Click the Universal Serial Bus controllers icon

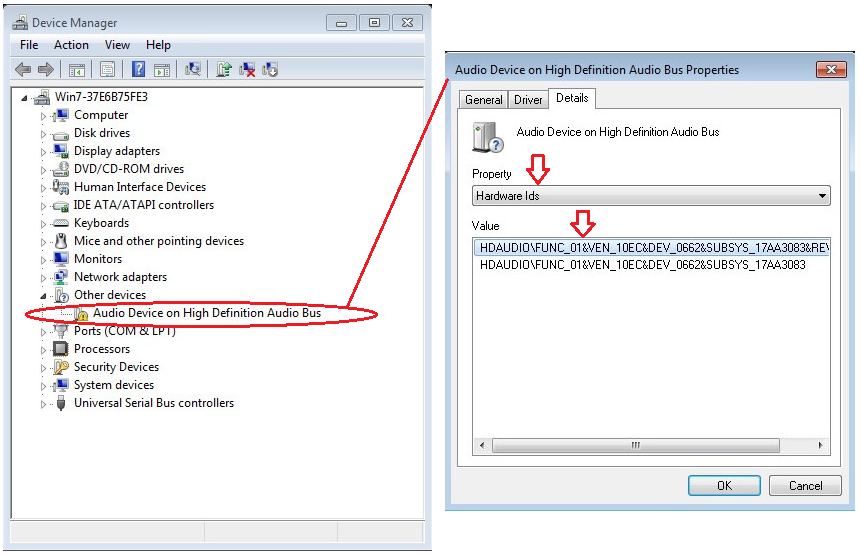[x=61, y=403]
